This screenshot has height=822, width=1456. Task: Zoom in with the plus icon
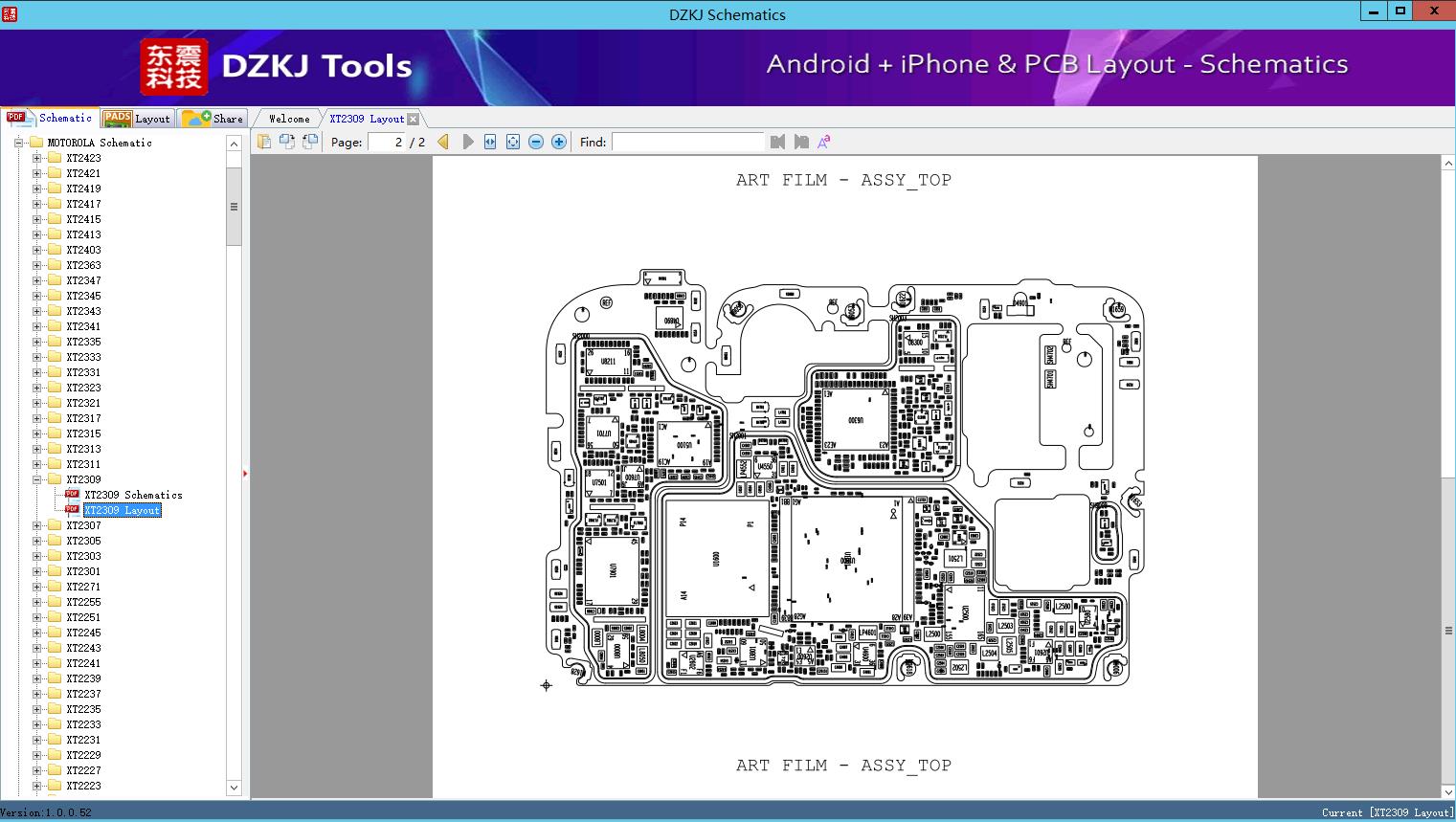pyautogui.click(x=559, y=142)
